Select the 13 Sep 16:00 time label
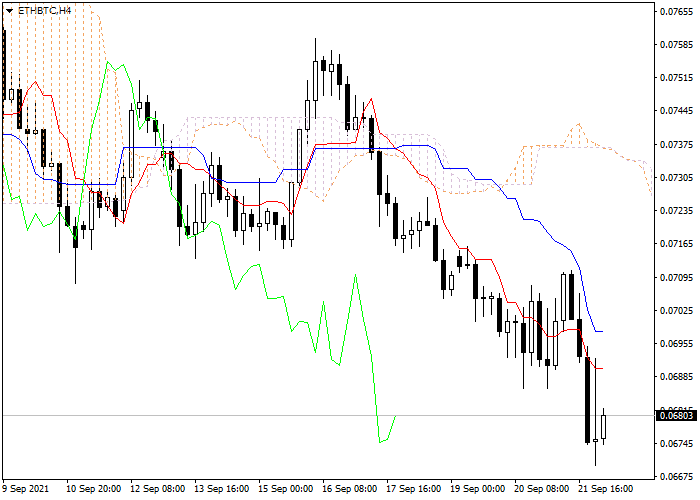 [x=222, y=489]
